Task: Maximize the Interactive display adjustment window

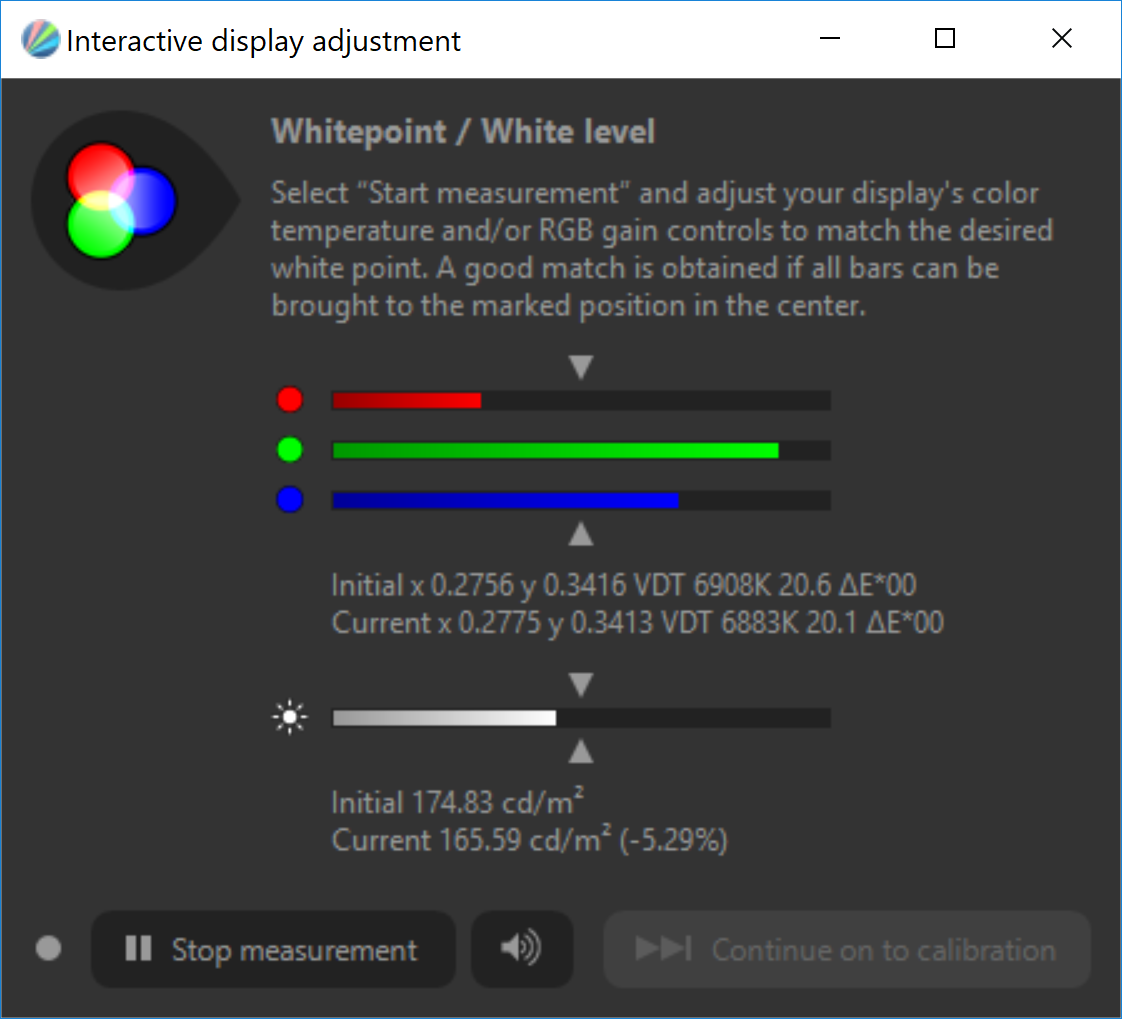Action: coord(945,39)
